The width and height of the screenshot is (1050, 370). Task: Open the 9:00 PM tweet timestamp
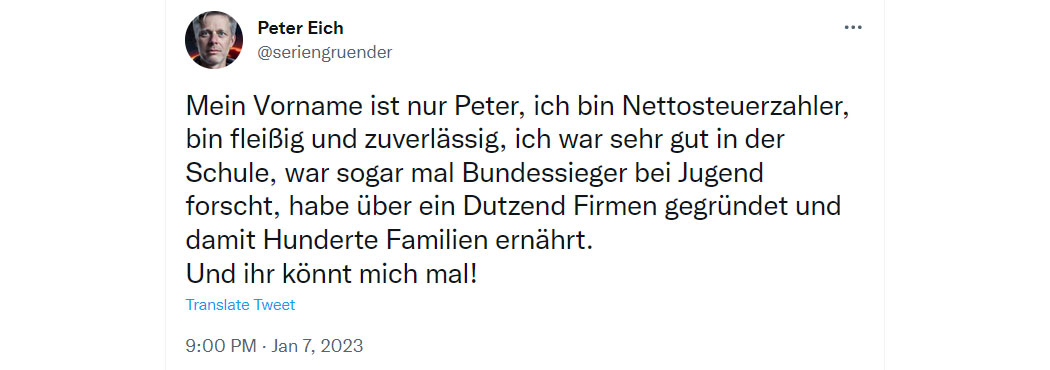click(221, 346)
